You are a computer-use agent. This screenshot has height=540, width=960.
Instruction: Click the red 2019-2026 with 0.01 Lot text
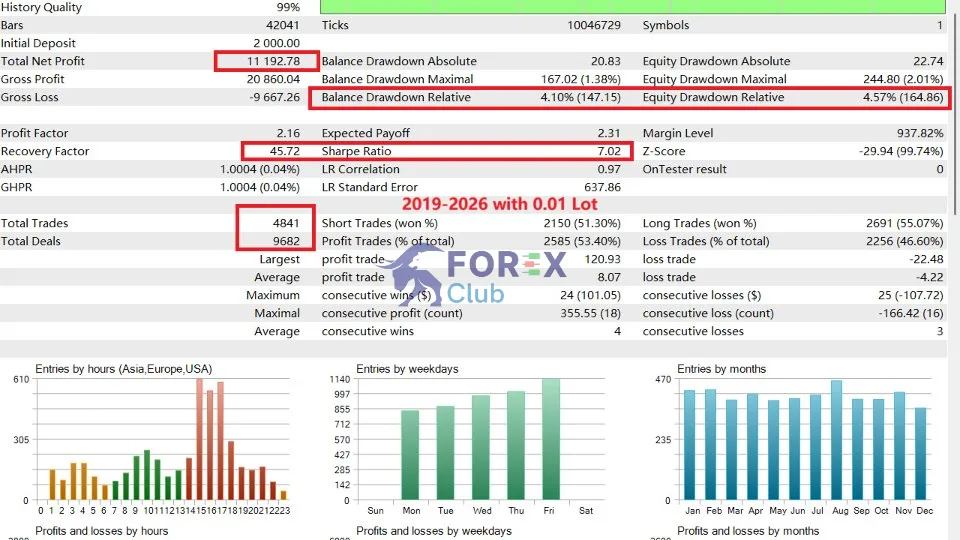(500, 204)
